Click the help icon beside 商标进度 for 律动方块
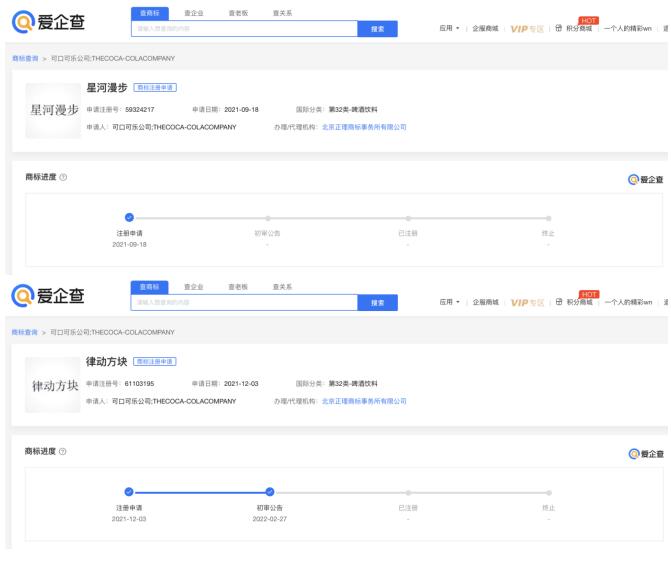This screenshot has width=671, height=564. point(62,451)
